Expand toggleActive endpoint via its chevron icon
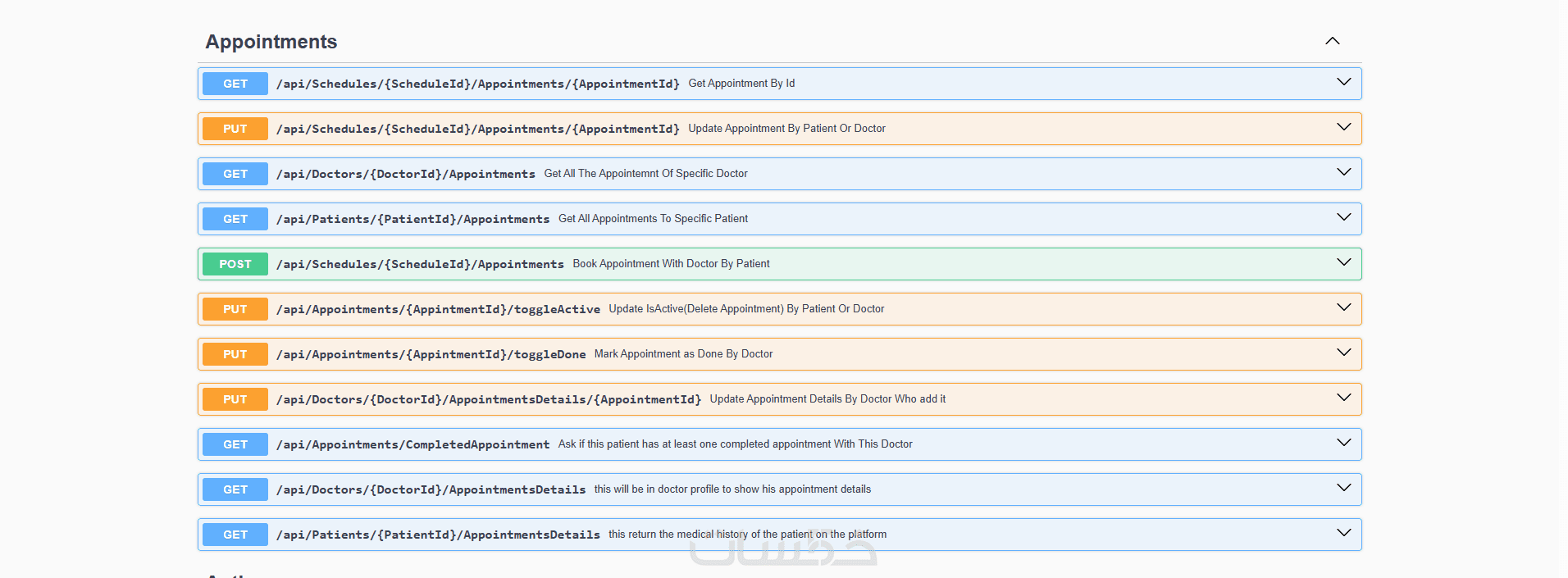Viewport: 1568px width, 578px height. (x=1343, y=308)
